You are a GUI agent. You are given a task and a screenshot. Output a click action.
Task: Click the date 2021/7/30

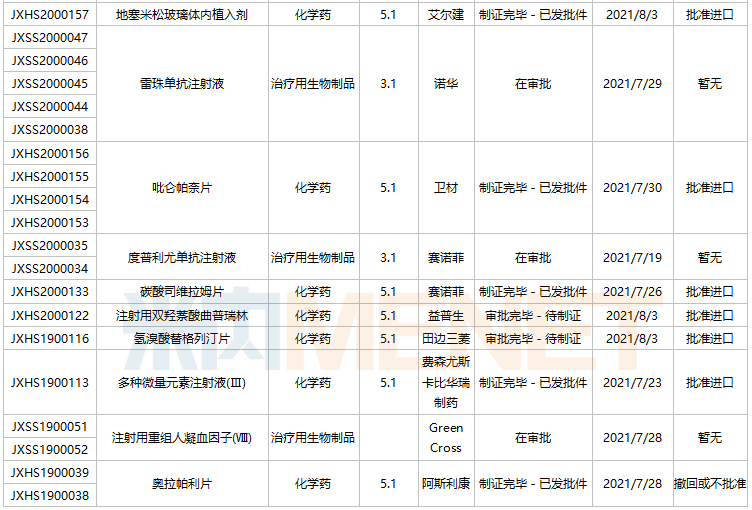pyautogui.click(x=632, y=188)
